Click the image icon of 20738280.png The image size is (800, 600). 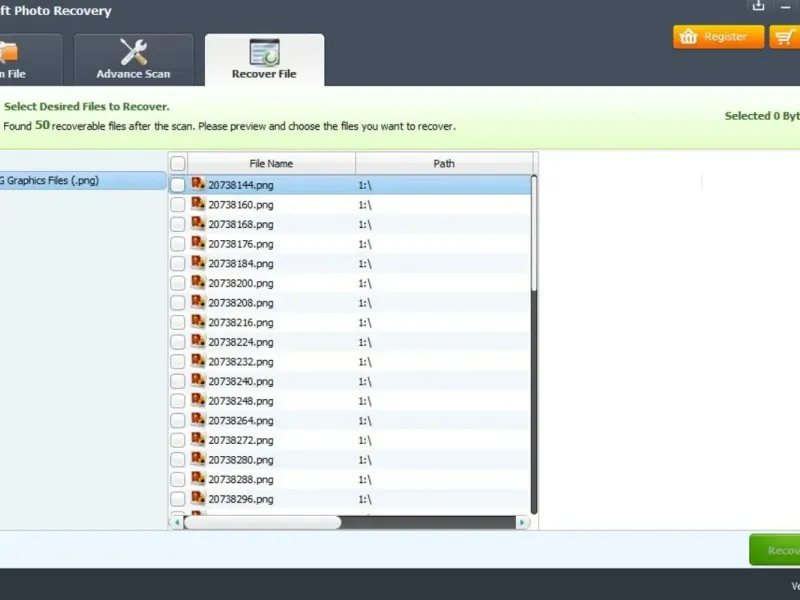[198, 459]
